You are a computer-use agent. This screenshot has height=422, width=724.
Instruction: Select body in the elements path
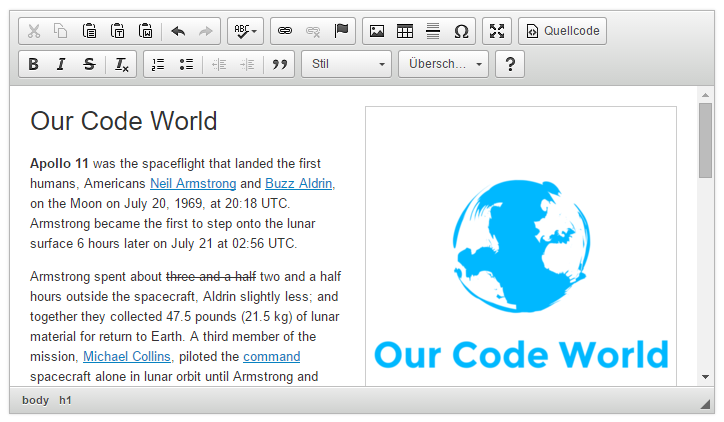pyautogui.click(x=36, y=400)
